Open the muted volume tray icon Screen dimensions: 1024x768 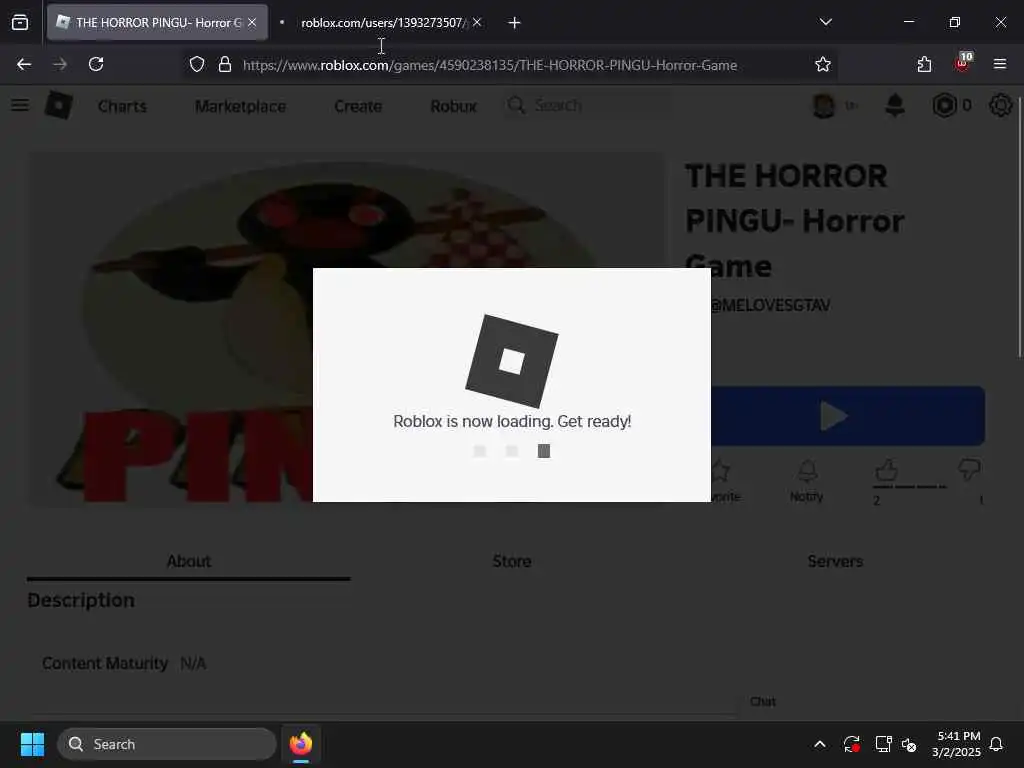tap(909, 744)
